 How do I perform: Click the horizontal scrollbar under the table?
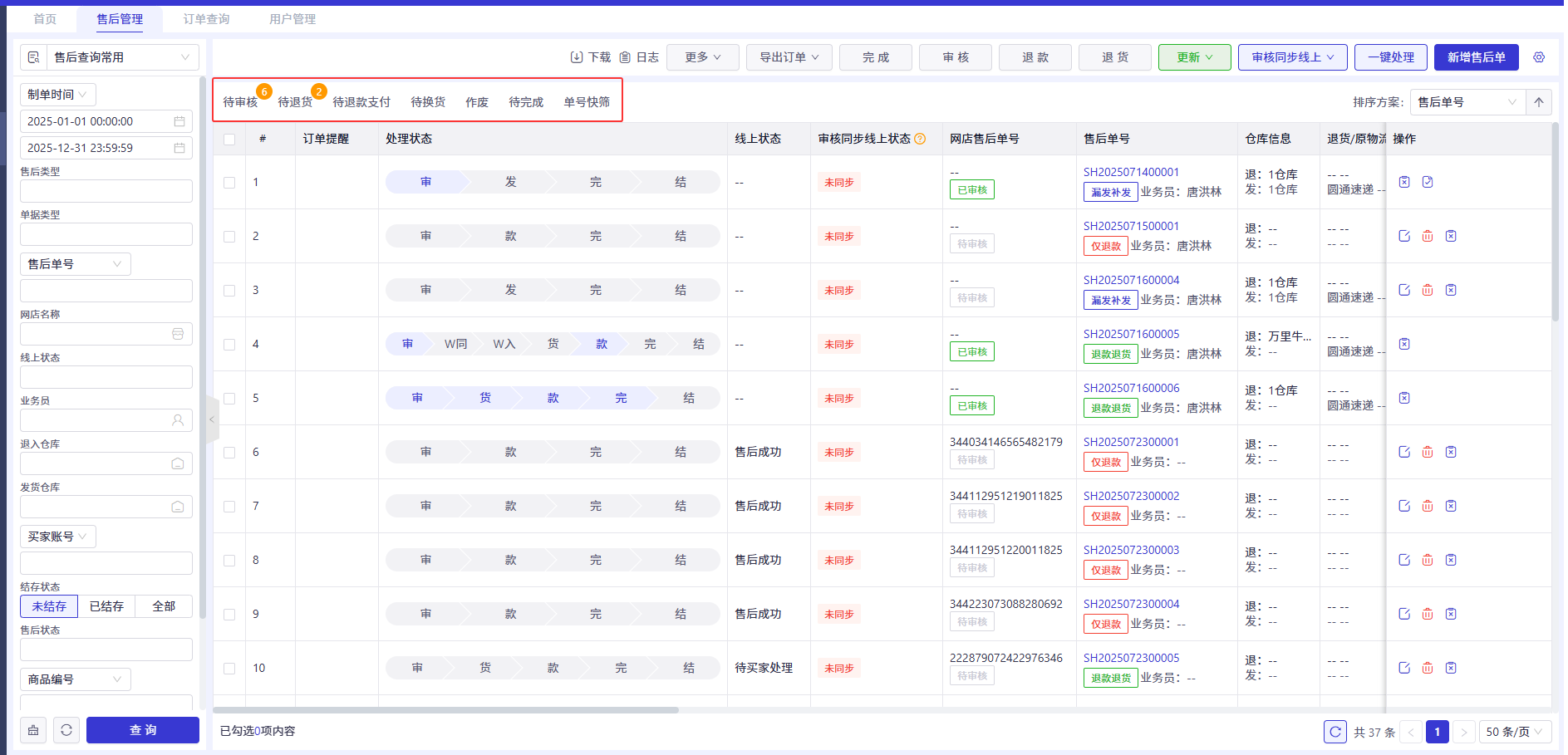coord(446,710)
